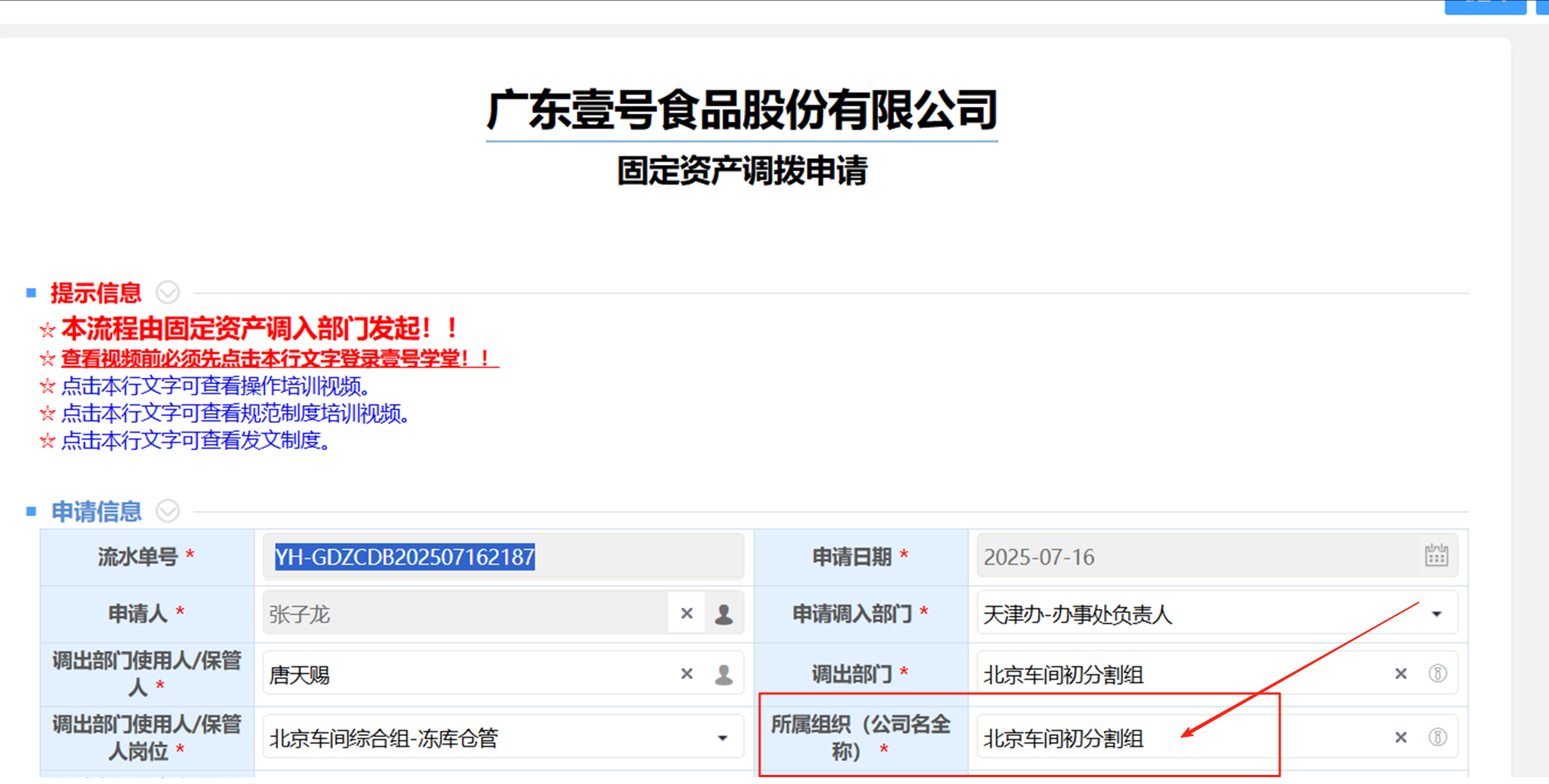Open the 规范制度培训视频 link
The height and width of the screenshot is (784, 1549).
(235, 414)
